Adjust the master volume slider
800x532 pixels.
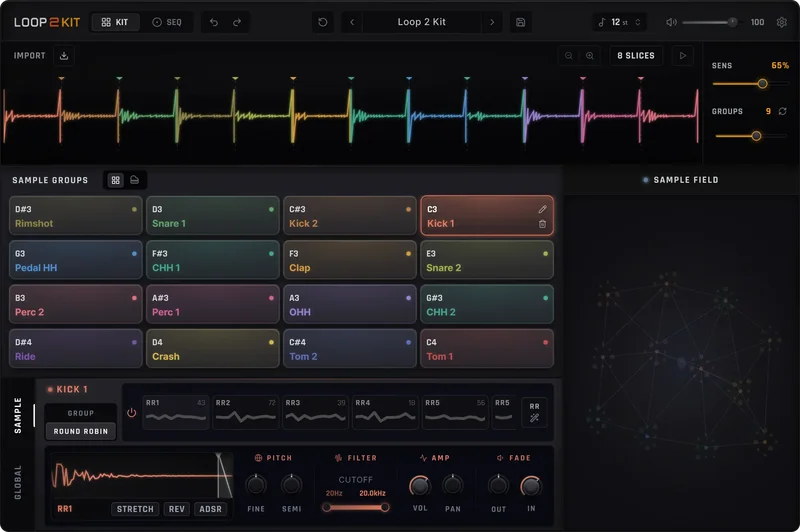[x=710, y=22]
